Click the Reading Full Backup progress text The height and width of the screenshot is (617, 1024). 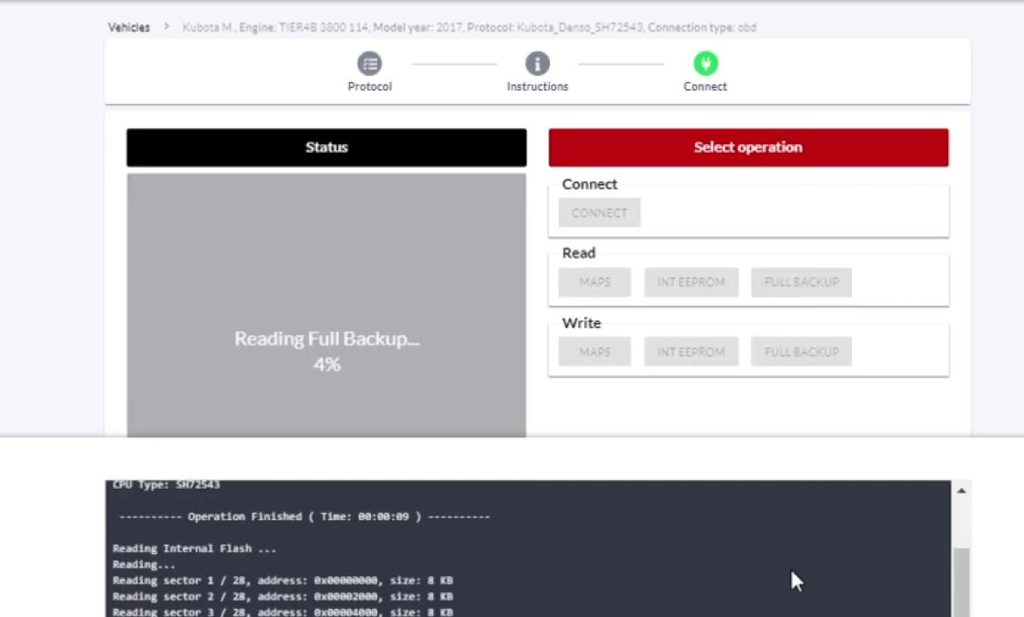(326, 339)
